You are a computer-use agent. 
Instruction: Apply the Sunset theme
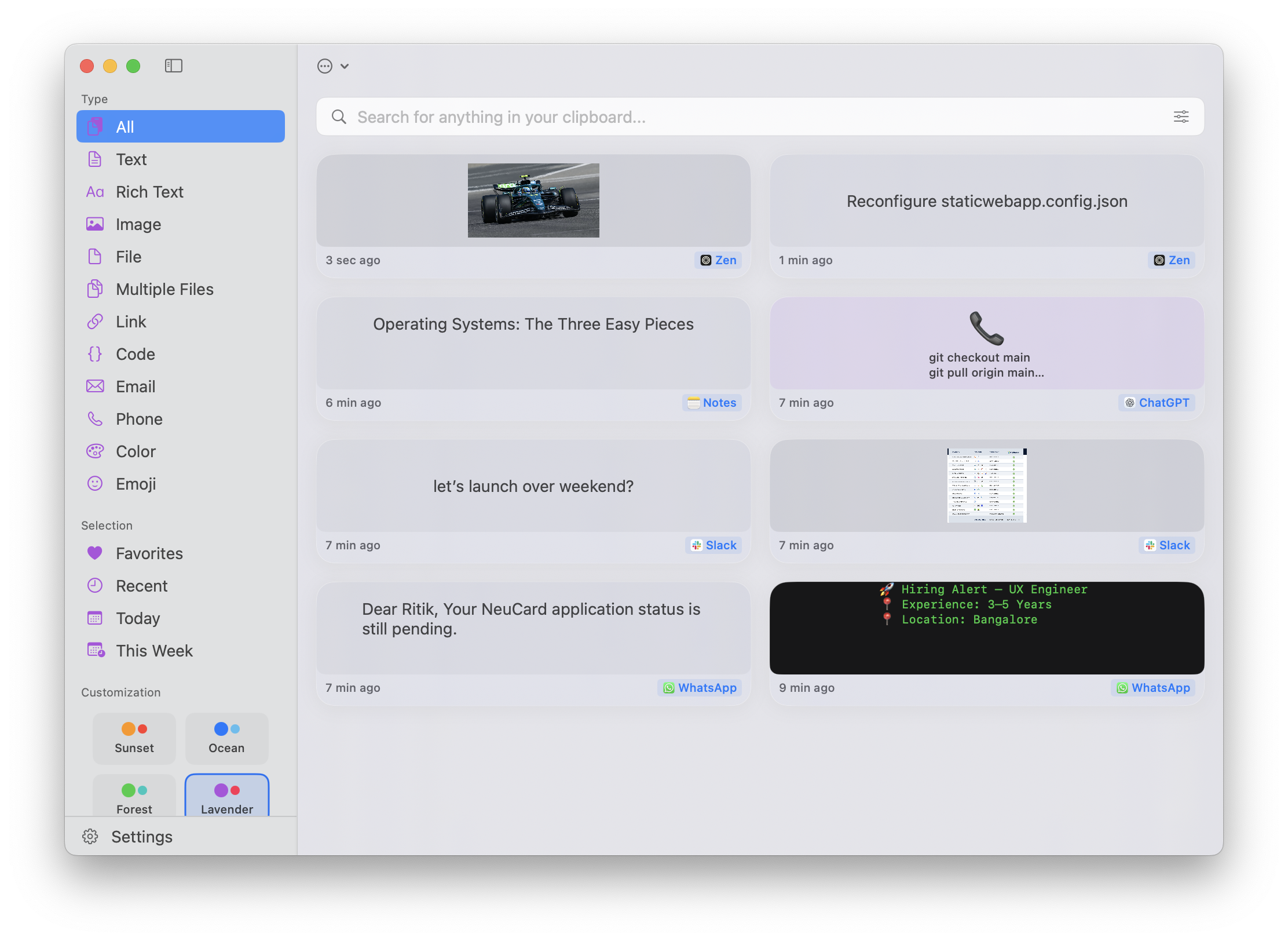[134, 738]
